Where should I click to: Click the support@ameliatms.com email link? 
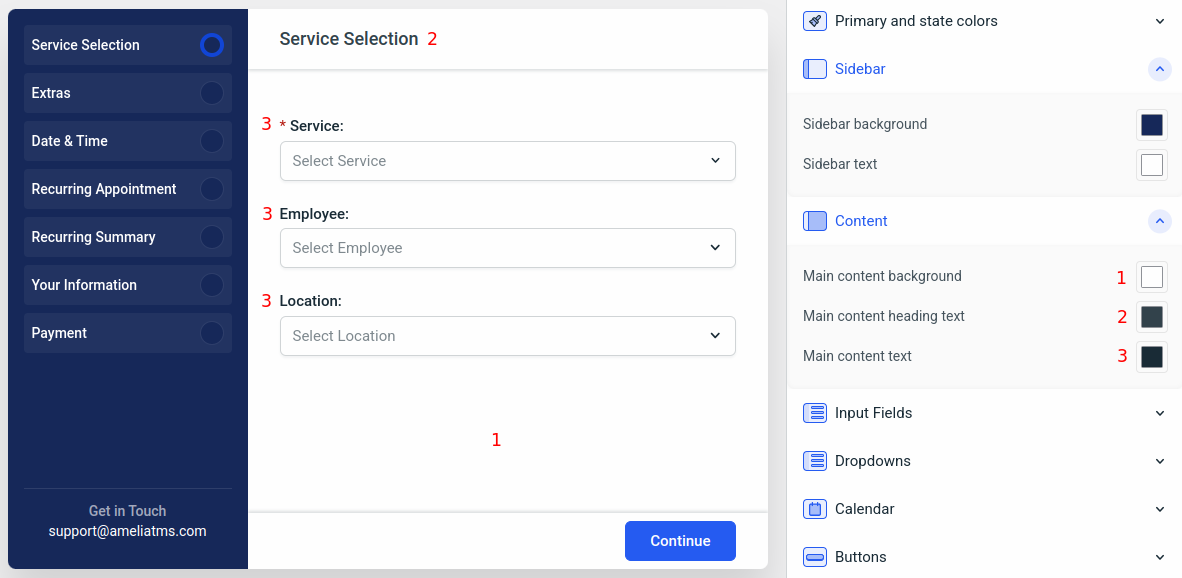tap(128, 531)
